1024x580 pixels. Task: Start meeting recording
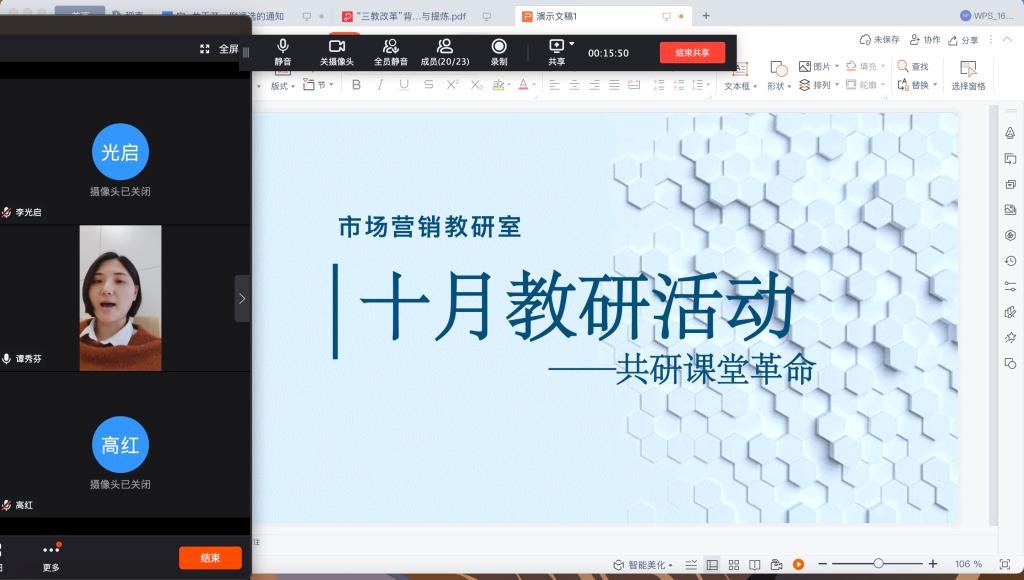pos(499,52)
